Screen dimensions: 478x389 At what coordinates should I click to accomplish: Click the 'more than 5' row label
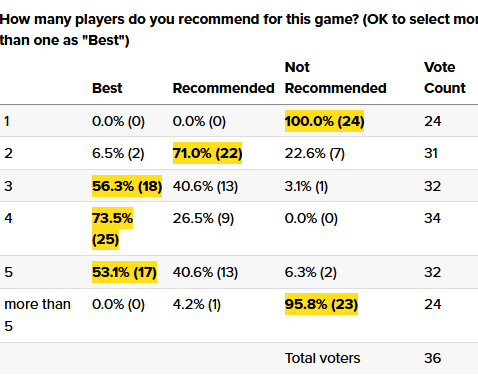coord(37,315)
